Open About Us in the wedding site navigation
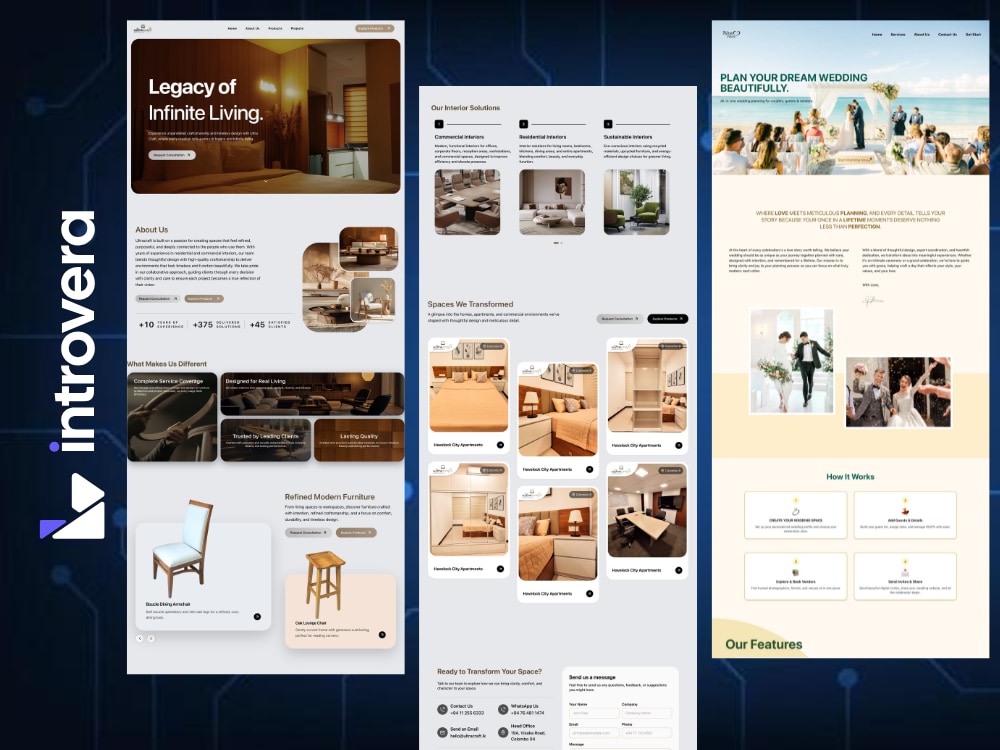Viewport: 1000px width, 750px height. pyautogui.click(x=922, y=34)
